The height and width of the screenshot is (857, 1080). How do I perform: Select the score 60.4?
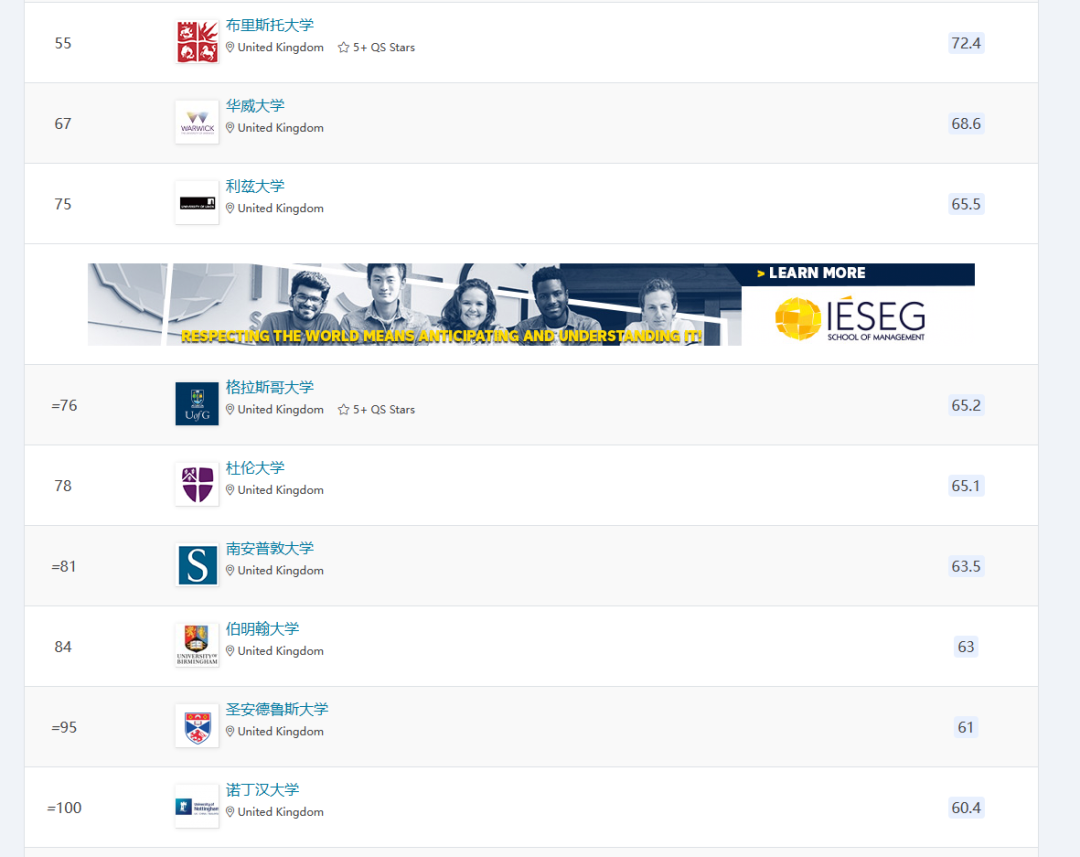tap(966, 808)
